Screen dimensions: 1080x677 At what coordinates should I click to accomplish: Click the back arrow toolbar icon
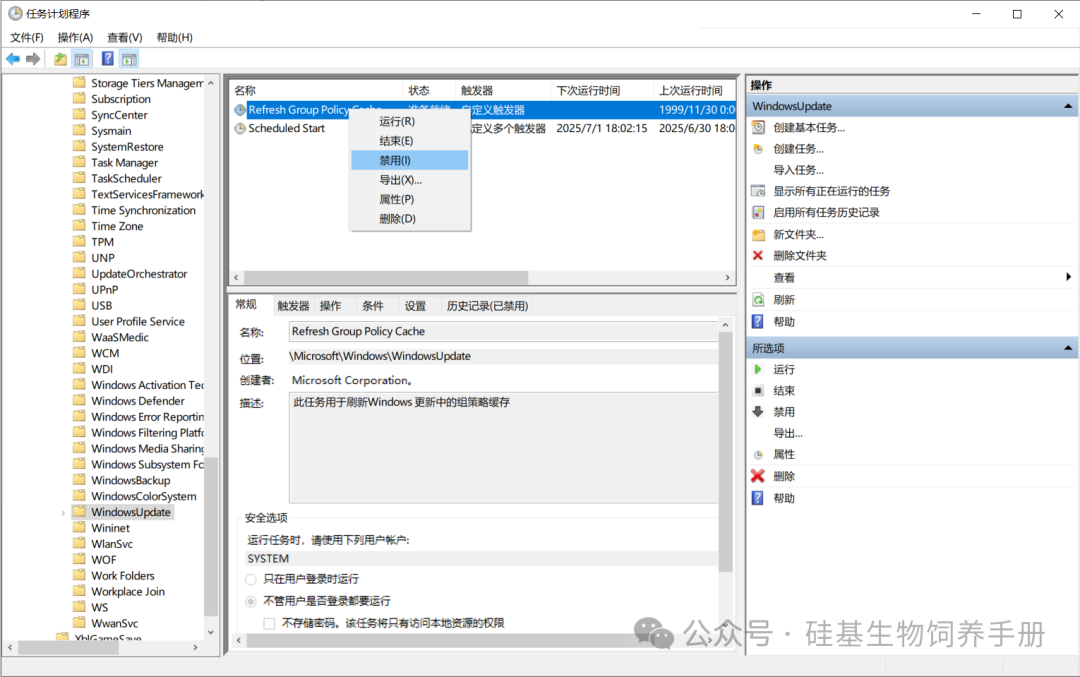[x=13, y=59]
